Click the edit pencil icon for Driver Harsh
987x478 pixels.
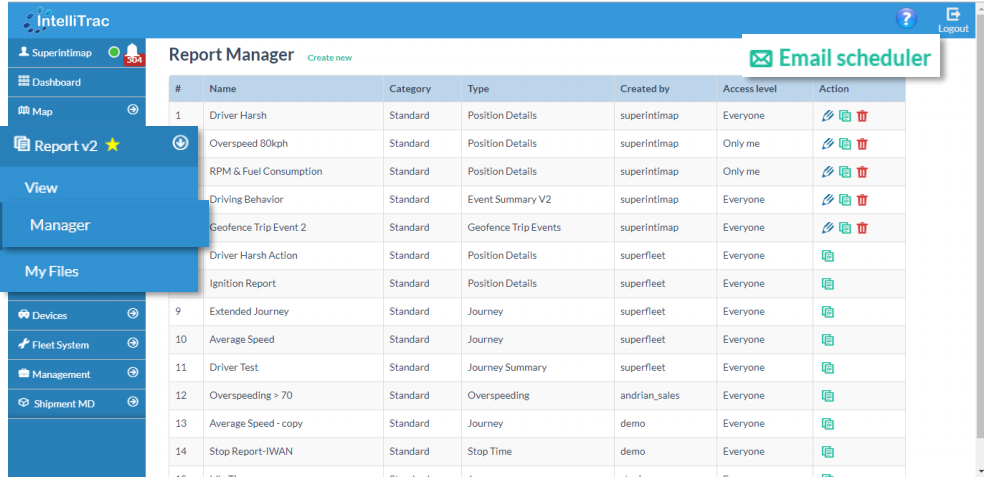(827, 116)
